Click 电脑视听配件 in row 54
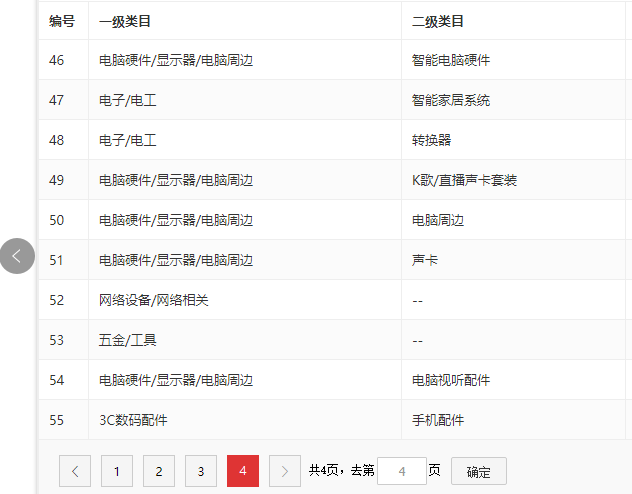 click(x=451, y=380)
